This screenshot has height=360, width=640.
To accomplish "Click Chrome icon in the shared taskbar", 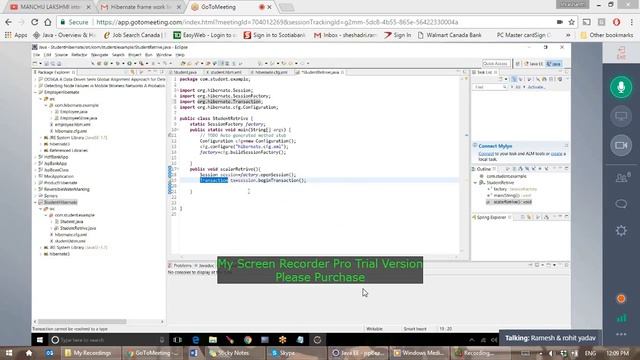I will 248,340.
